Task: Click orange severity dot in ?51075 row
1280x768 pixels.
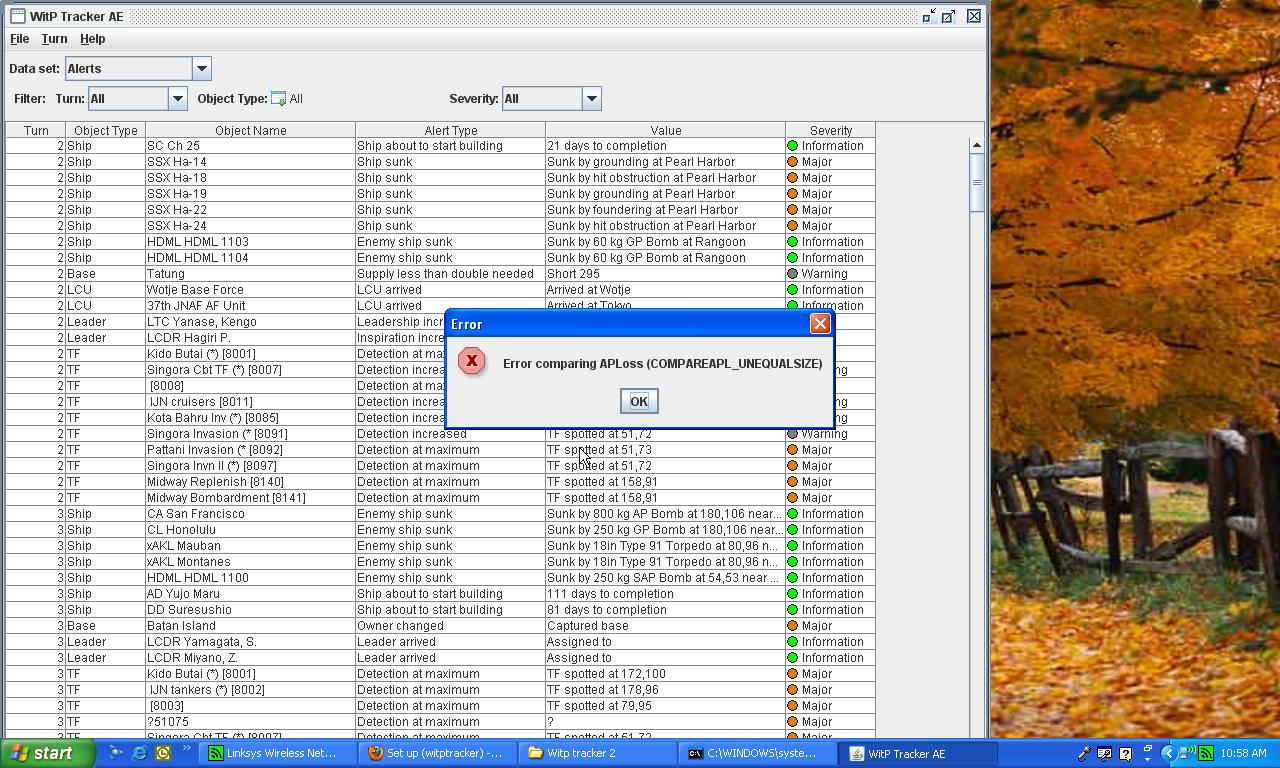Action: coord(793,722)
